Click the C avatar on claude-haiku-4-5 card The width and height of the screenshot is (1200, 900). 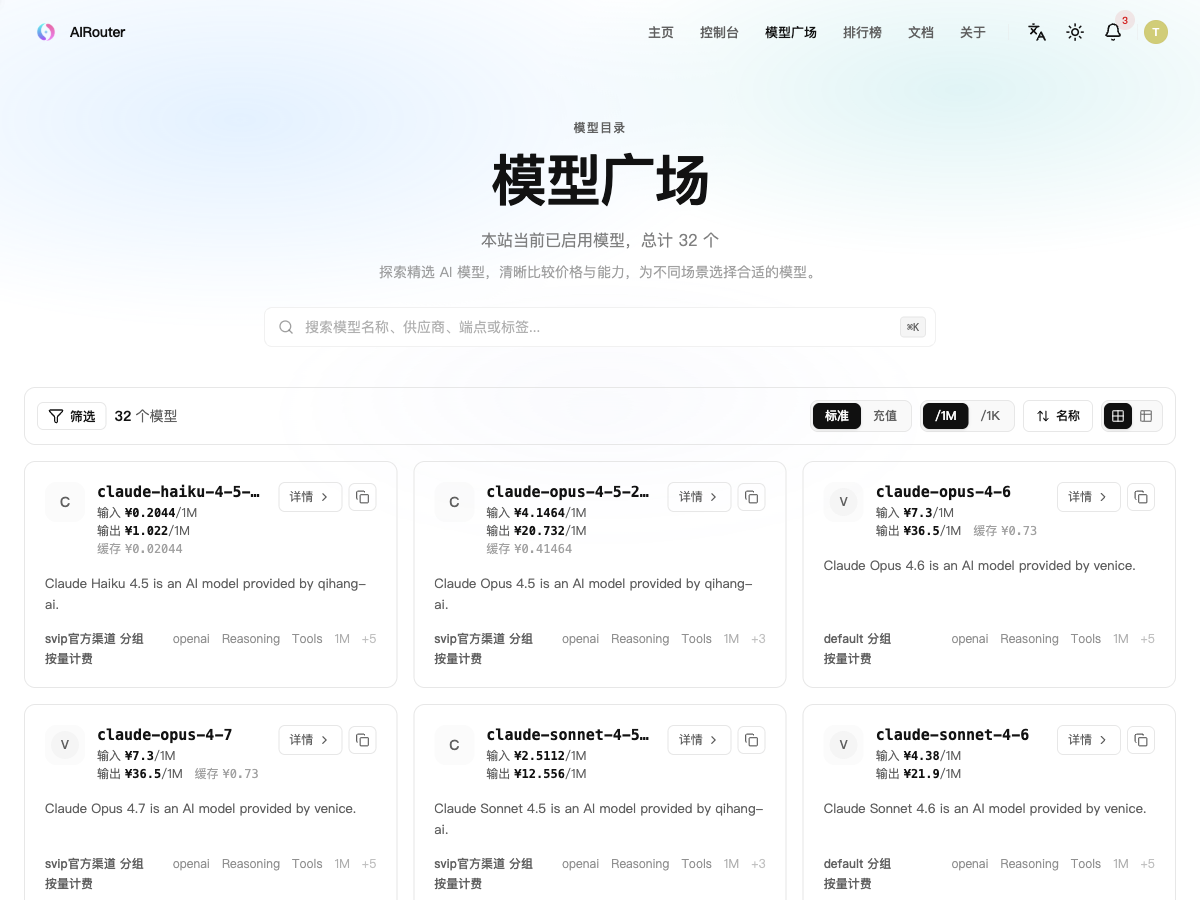[65, 502]
